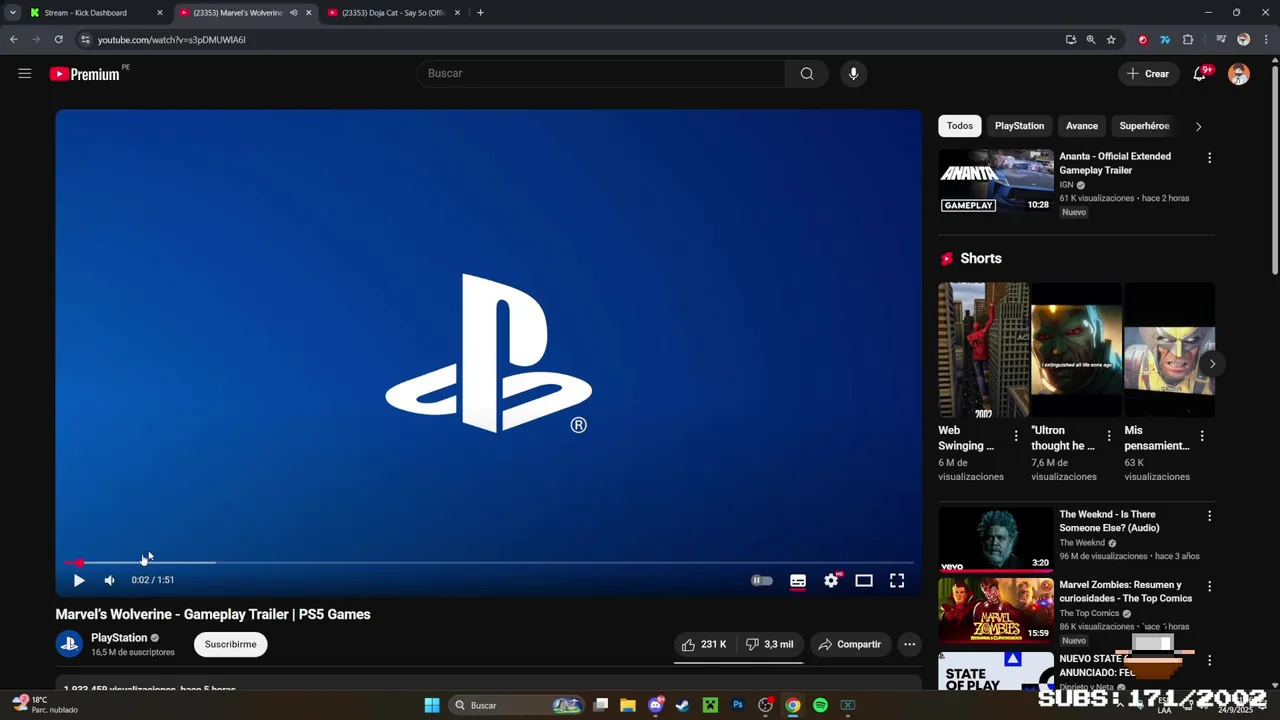Open the YouTube hamburger guide menu
1280x720 pixels.
point(25,73)
